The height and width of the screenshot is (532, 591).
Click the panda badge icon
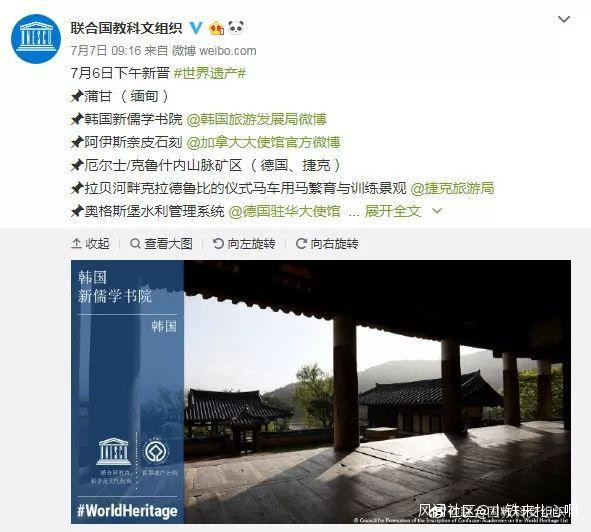(x=236, y=28)
